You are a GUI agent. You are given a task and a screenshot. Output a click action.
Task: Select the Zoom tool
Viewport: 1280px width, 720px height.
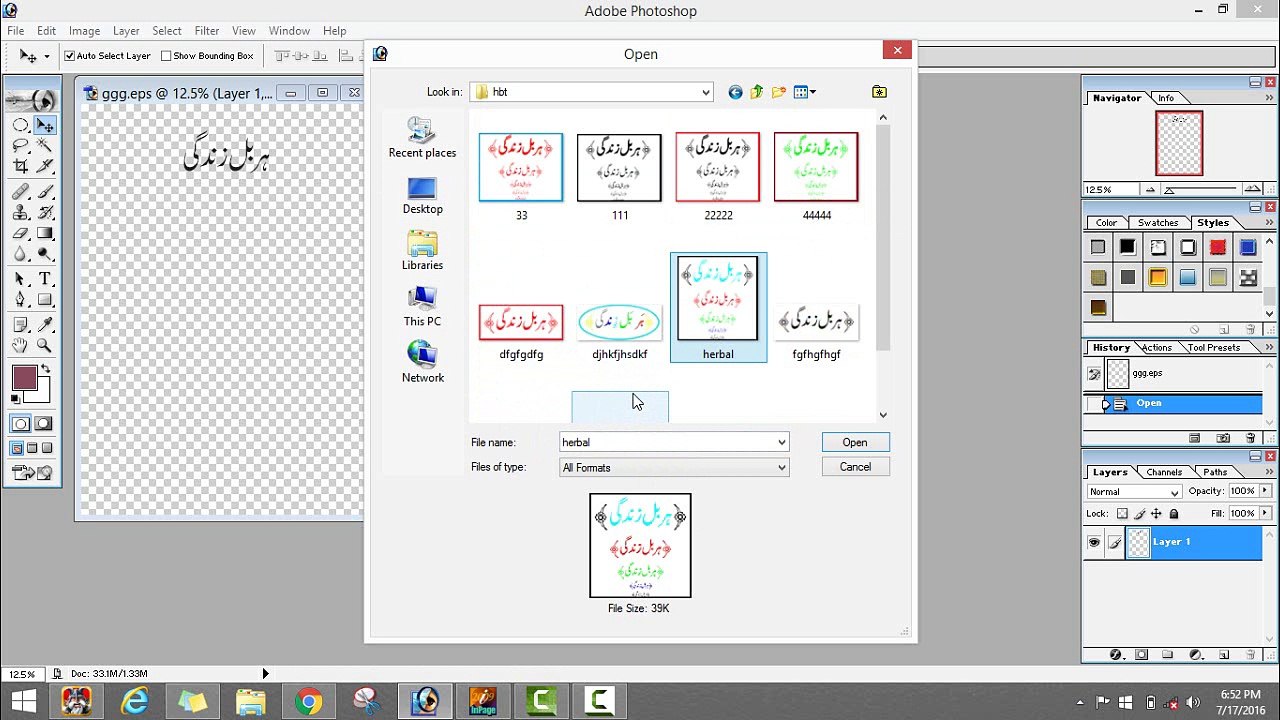45,346
